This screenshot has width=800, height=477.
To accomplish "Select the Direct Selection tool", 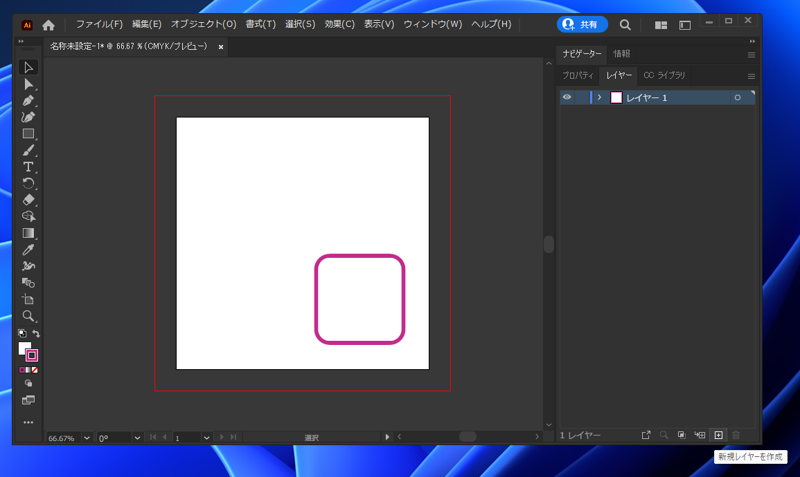I will (x=28, y=84).
